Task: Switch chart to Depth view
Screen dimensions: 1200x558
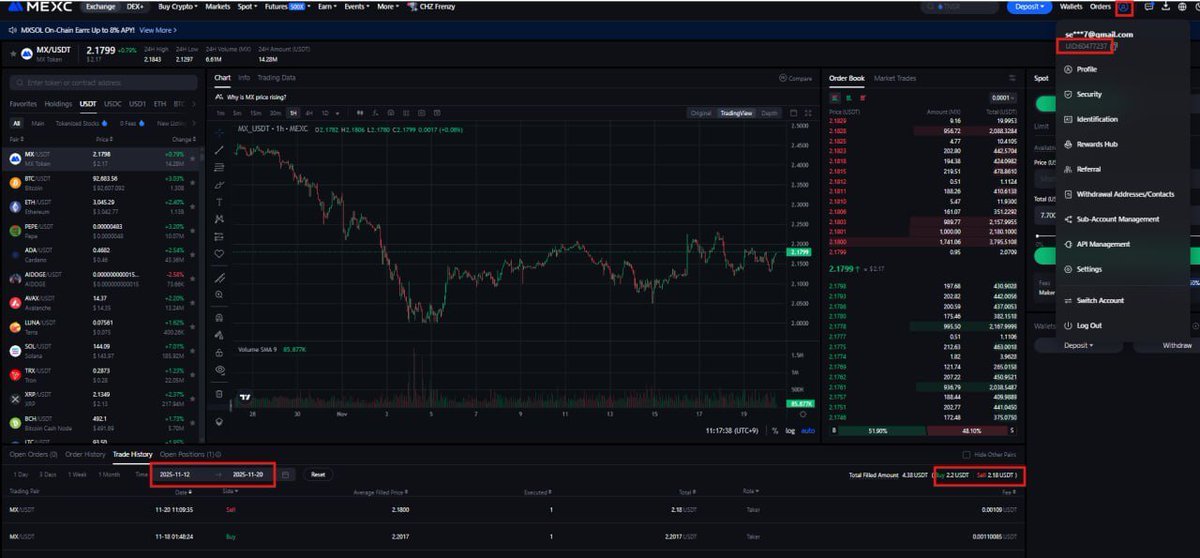Action: (x=769, y=113)
